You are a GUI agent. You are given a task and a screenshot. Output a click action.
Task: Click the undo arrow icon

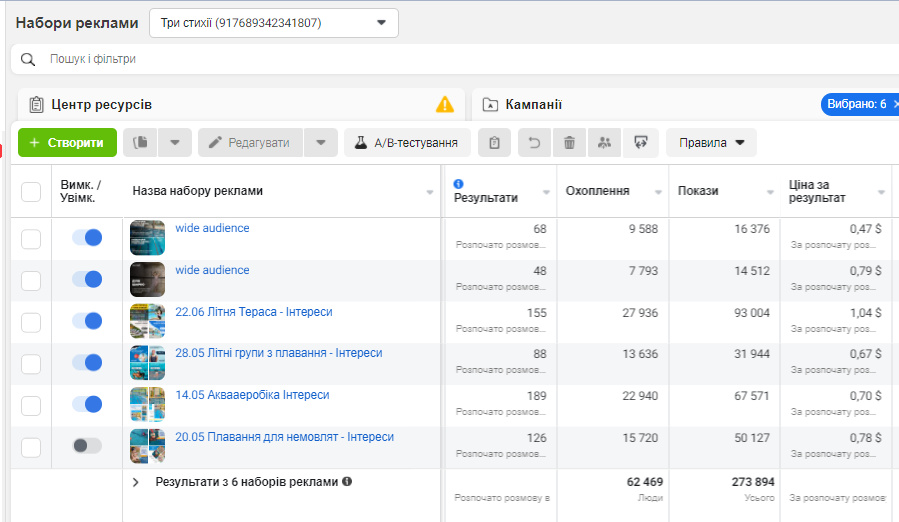point(534,143)
